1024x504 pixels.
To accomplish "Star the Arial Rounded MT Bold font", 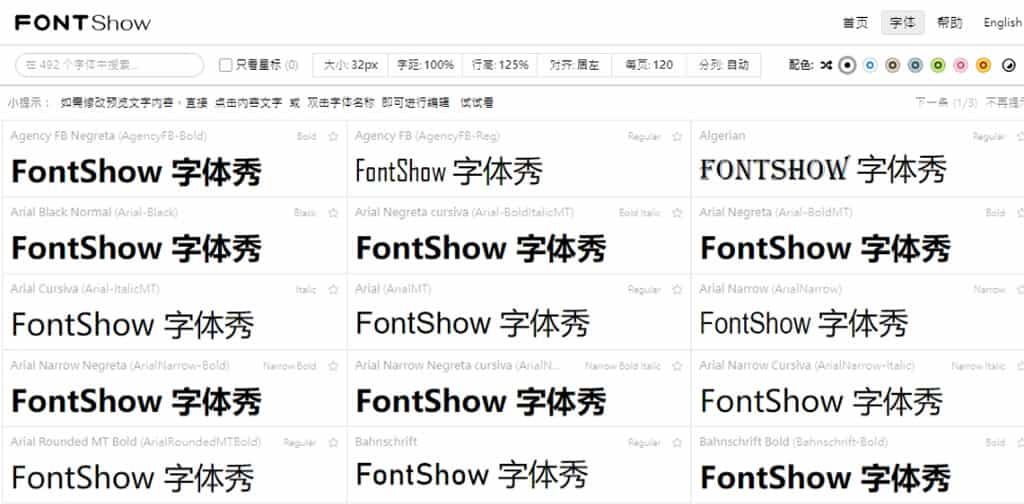I will [333, 443].
